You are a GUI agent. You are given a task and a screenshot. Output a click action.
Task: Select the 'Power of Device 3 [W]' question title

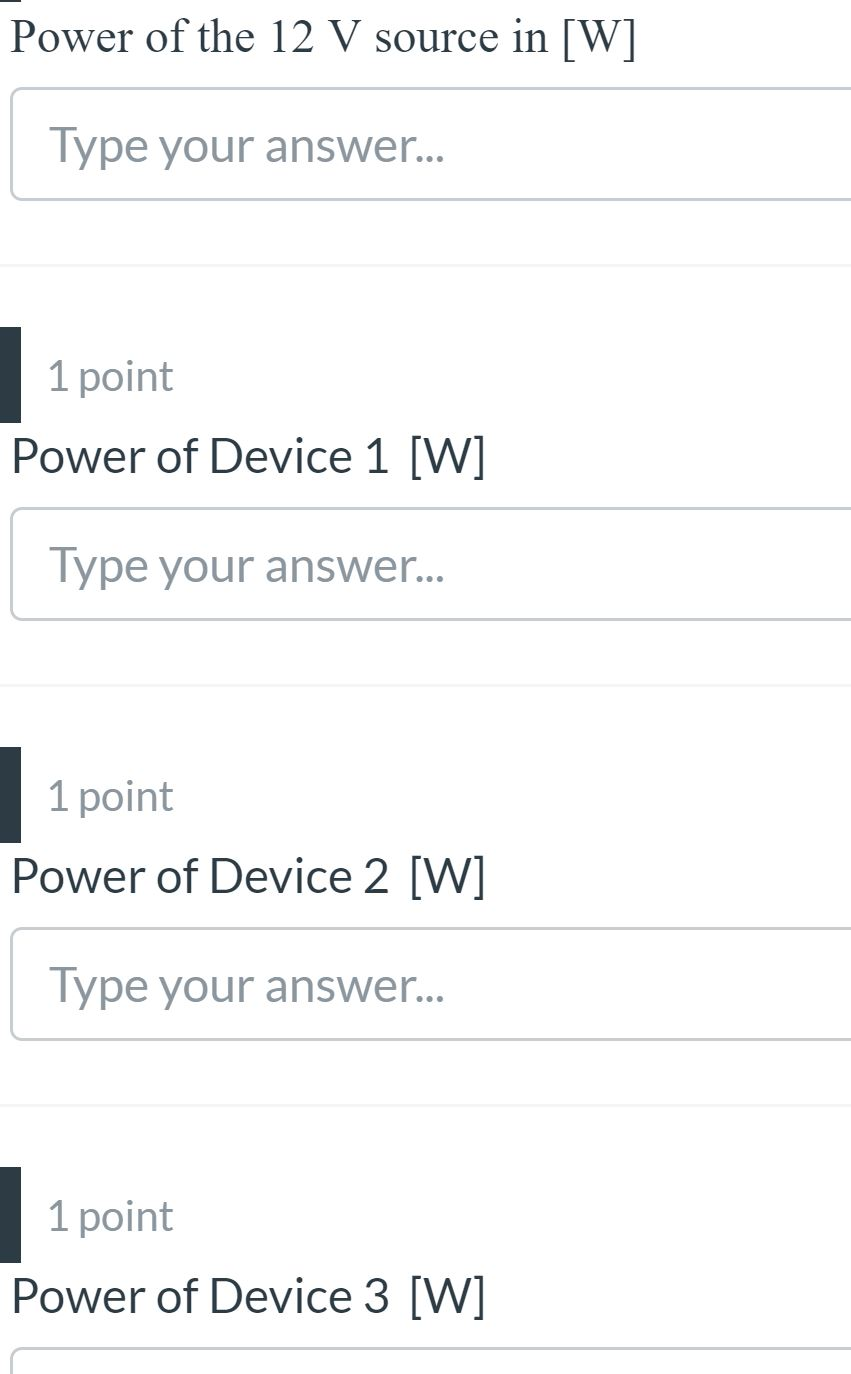click(x=248, y=1296)
